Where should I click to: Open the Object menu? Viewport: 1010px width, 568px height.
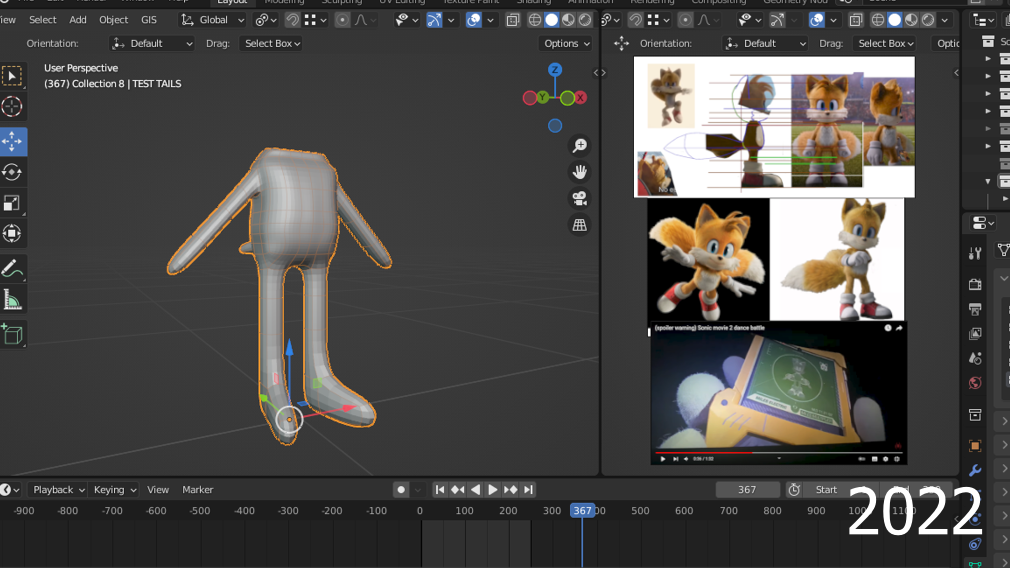[113, 20]
